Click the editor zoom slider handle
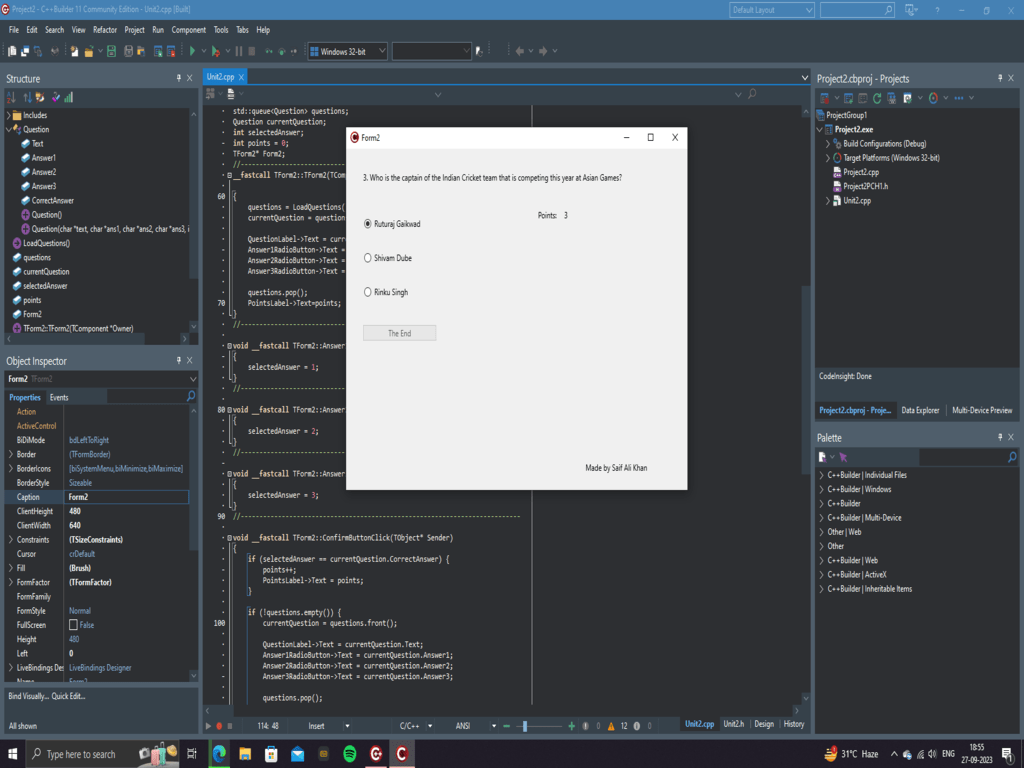Screen dimensions: 1024x768 click(524, 726)
